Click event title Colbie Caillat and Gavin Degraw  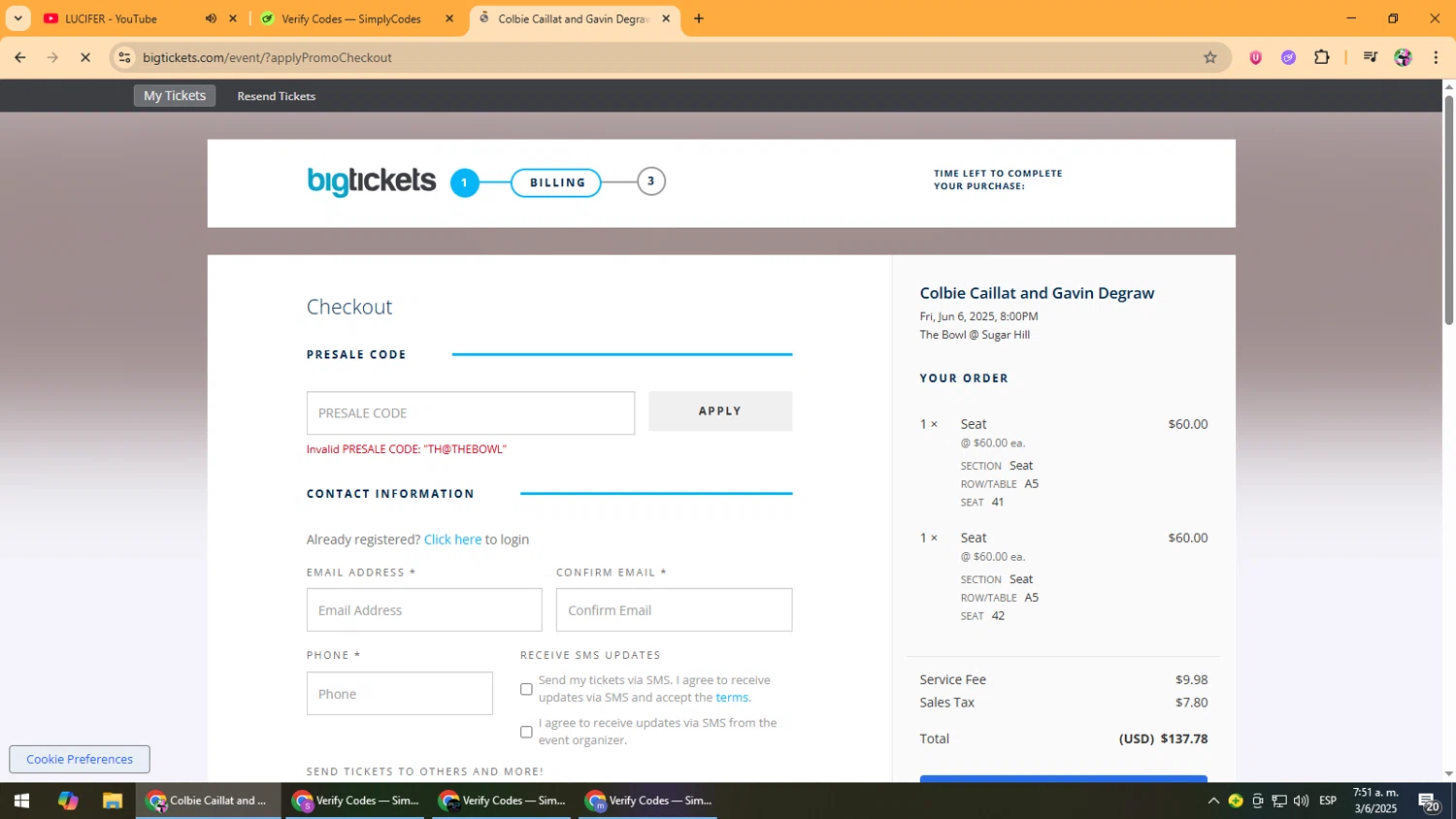point(1037,293)
